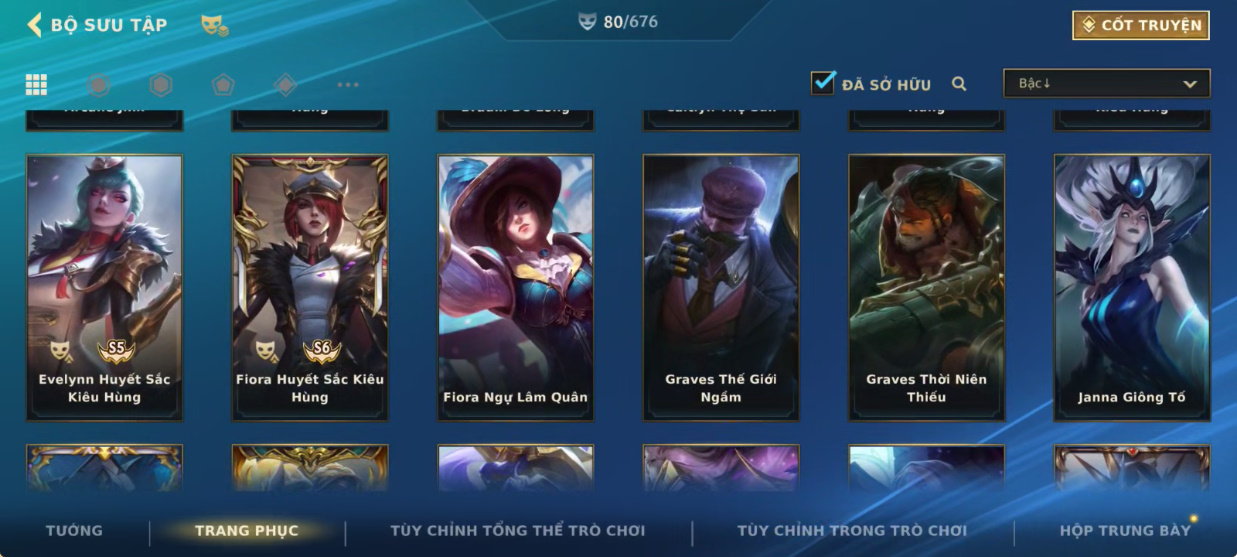This screenshot has height=557, width=1237.
Task: Go back using the Bộ Sưu Tập arrow
Action: [x=34, y=25]
